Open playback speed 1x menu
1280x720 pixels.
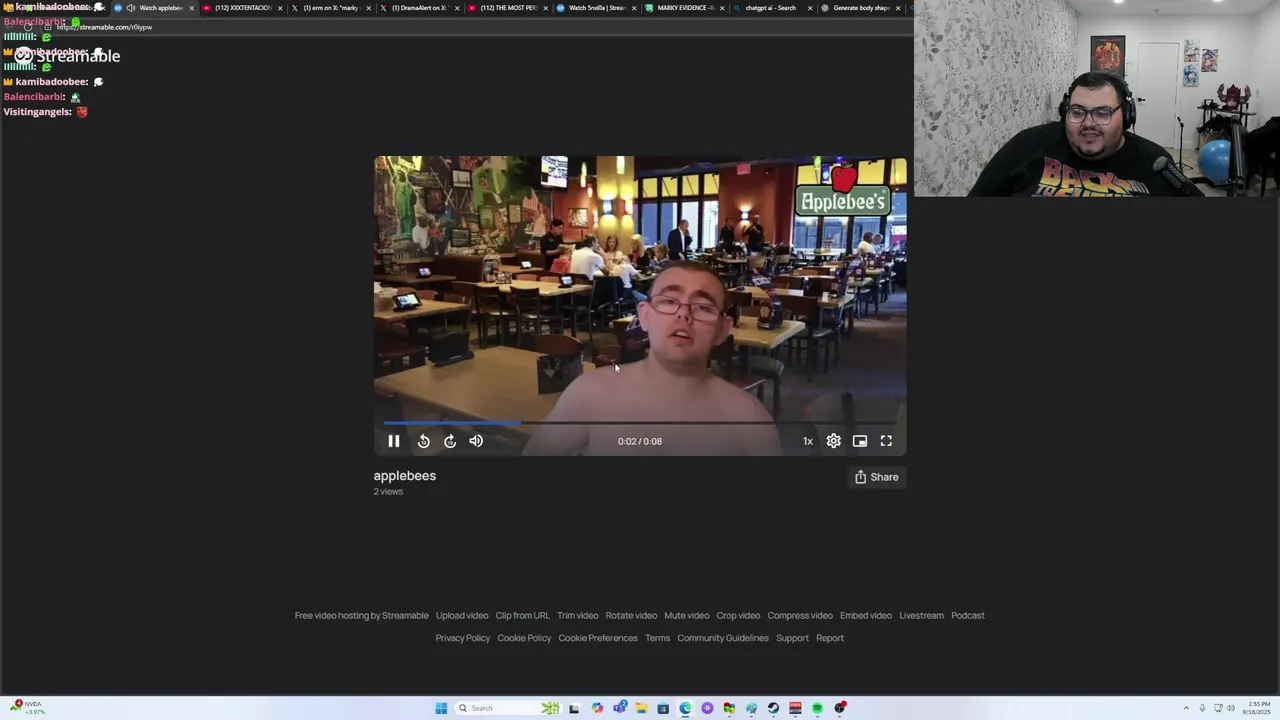(x=808, y=441)
